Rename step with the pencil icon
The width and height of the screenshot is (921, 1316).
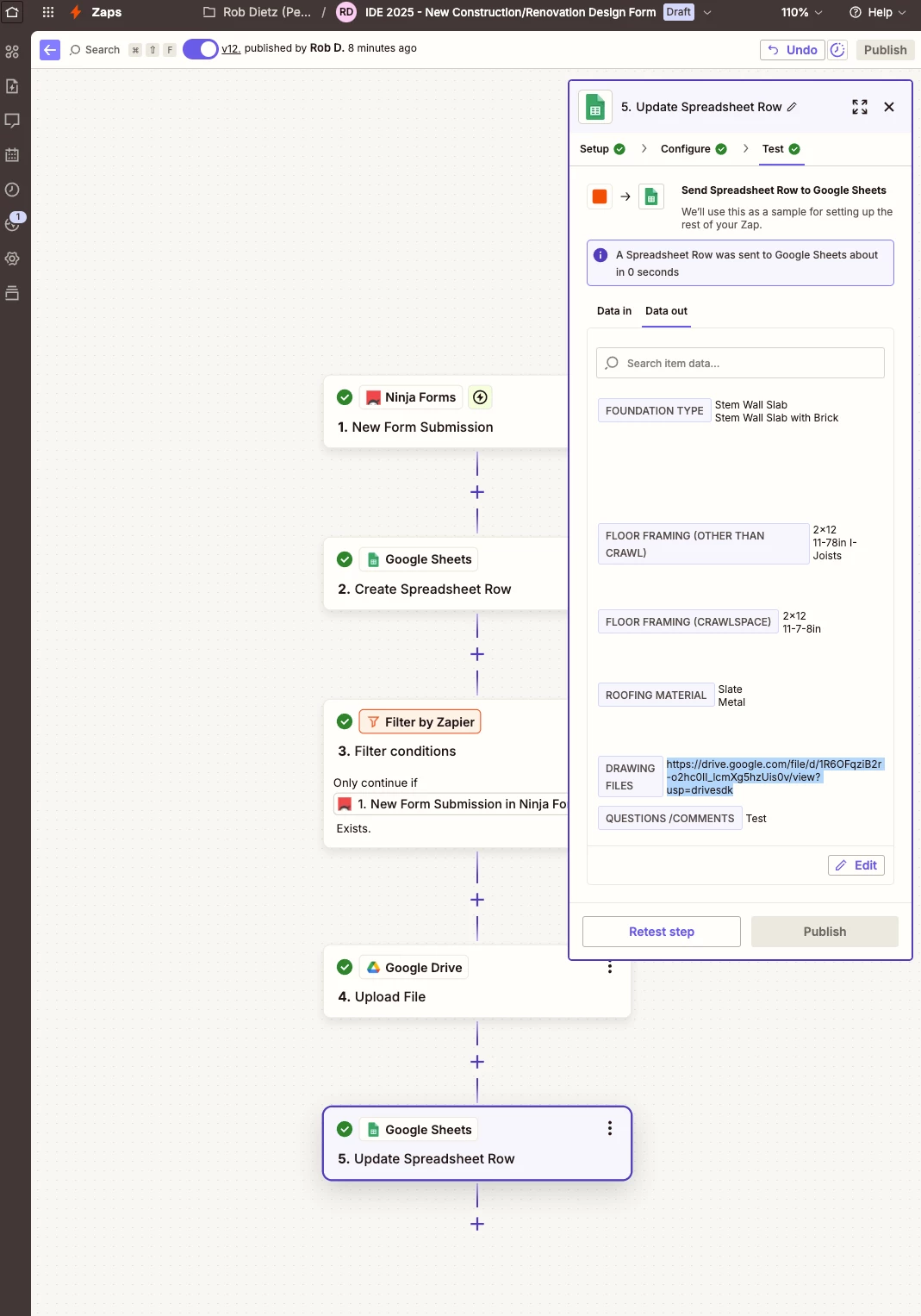[792, 107]
